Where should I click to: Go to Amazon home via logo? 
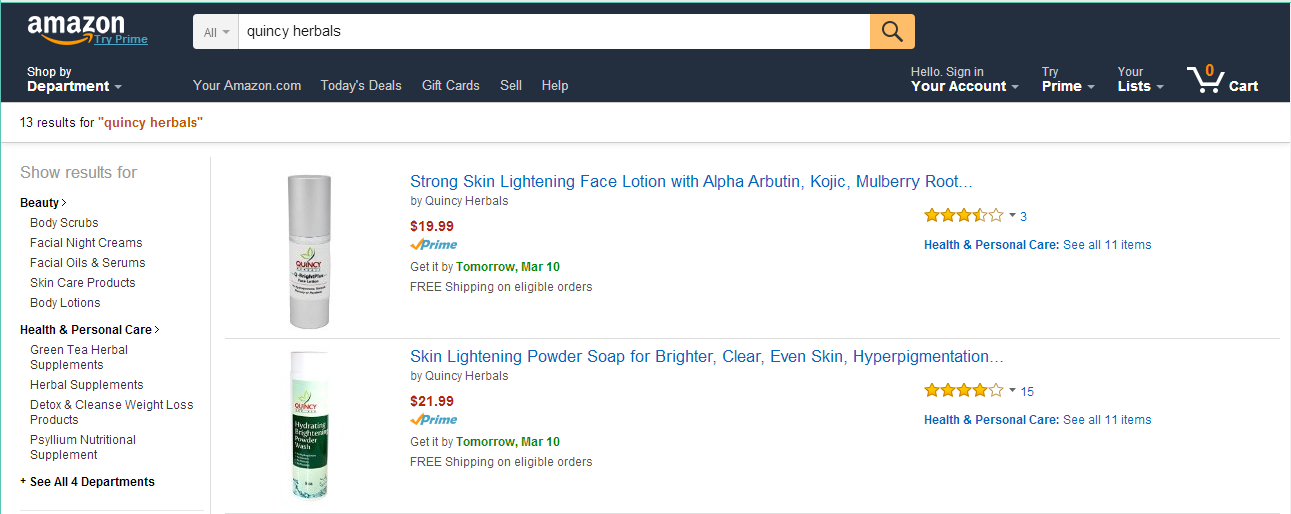(x=76, y=28)
